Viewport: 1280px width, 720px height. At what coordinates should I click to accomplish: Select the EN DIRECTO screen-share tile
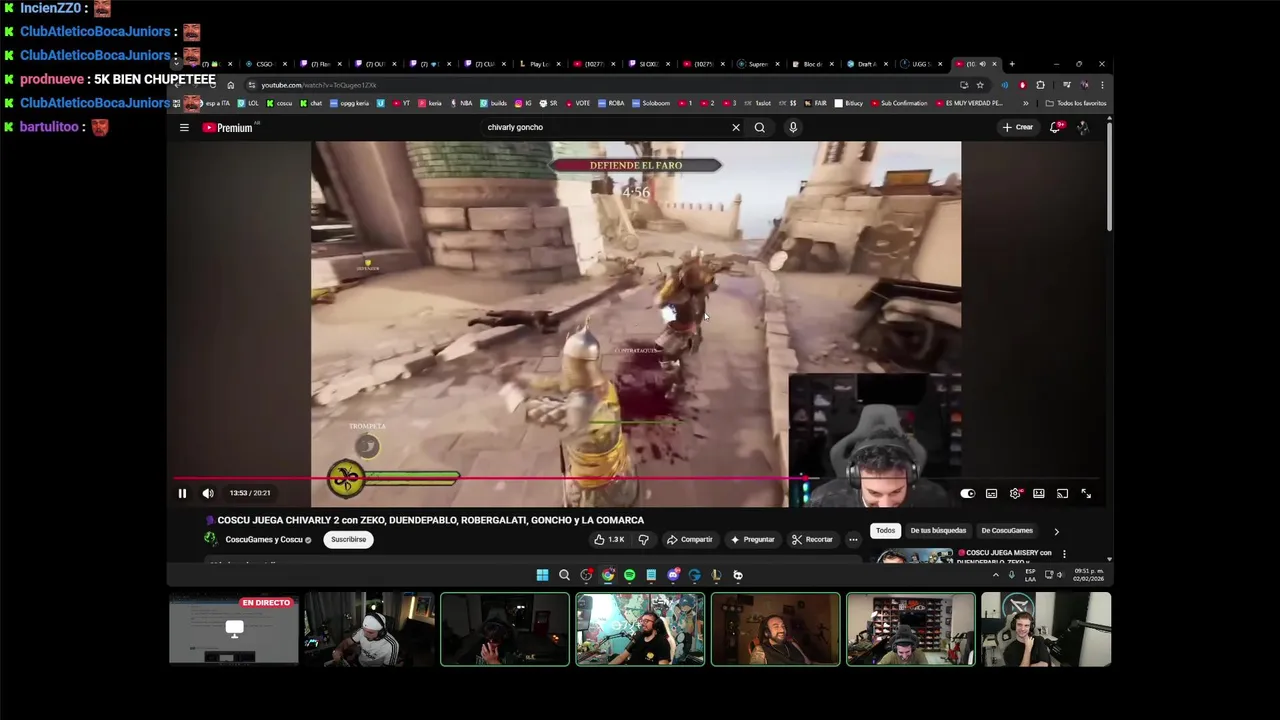pos(234,629)
